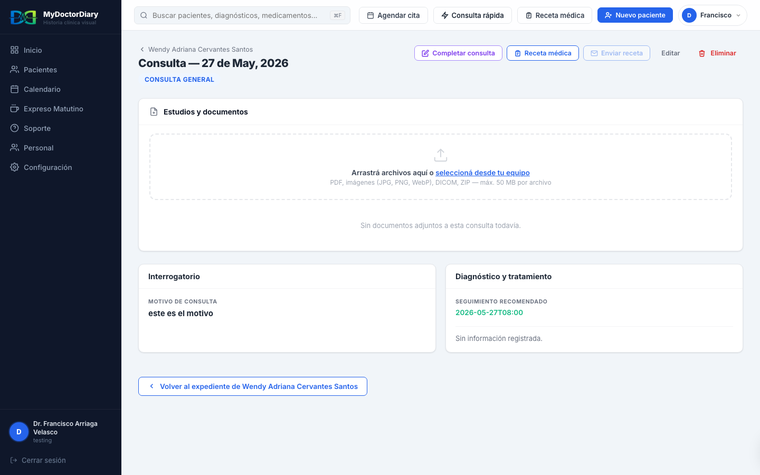This screenshot has width=760, height=475.
Task: Navigate to Personal in sidebar
Action: 60,147
